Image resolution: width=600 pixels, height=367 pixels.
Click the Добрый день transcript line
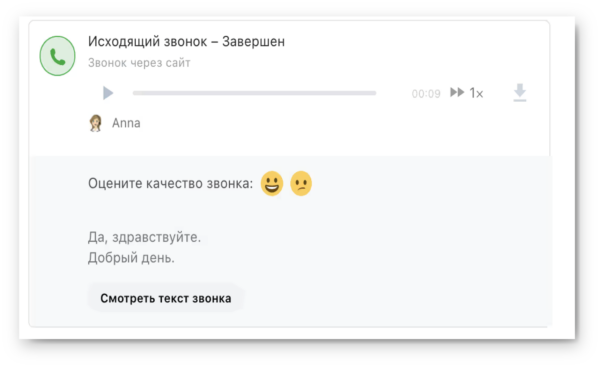[131, 258]
